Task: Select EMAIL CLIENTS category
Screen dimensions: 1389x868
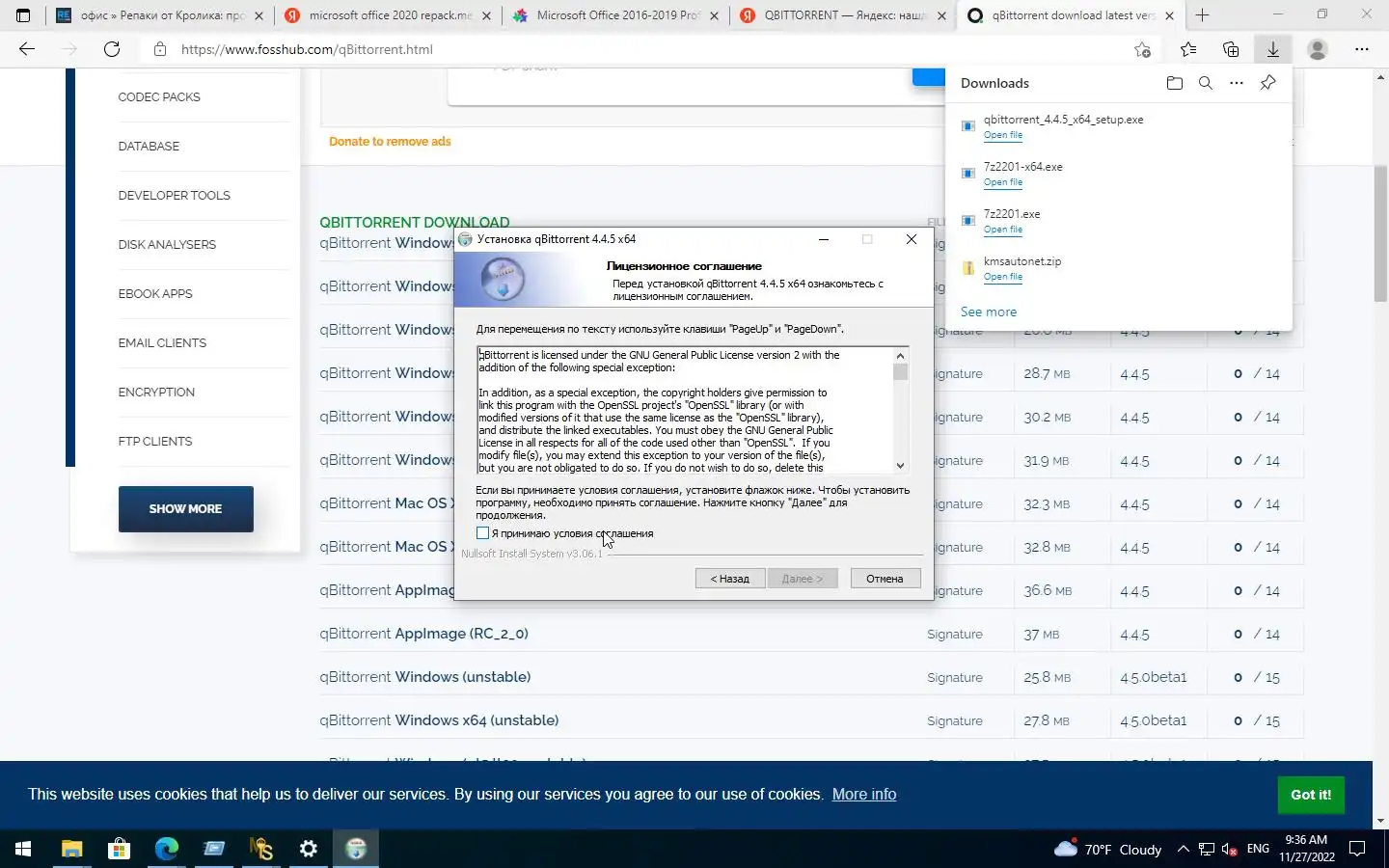Action: point(162,343)
